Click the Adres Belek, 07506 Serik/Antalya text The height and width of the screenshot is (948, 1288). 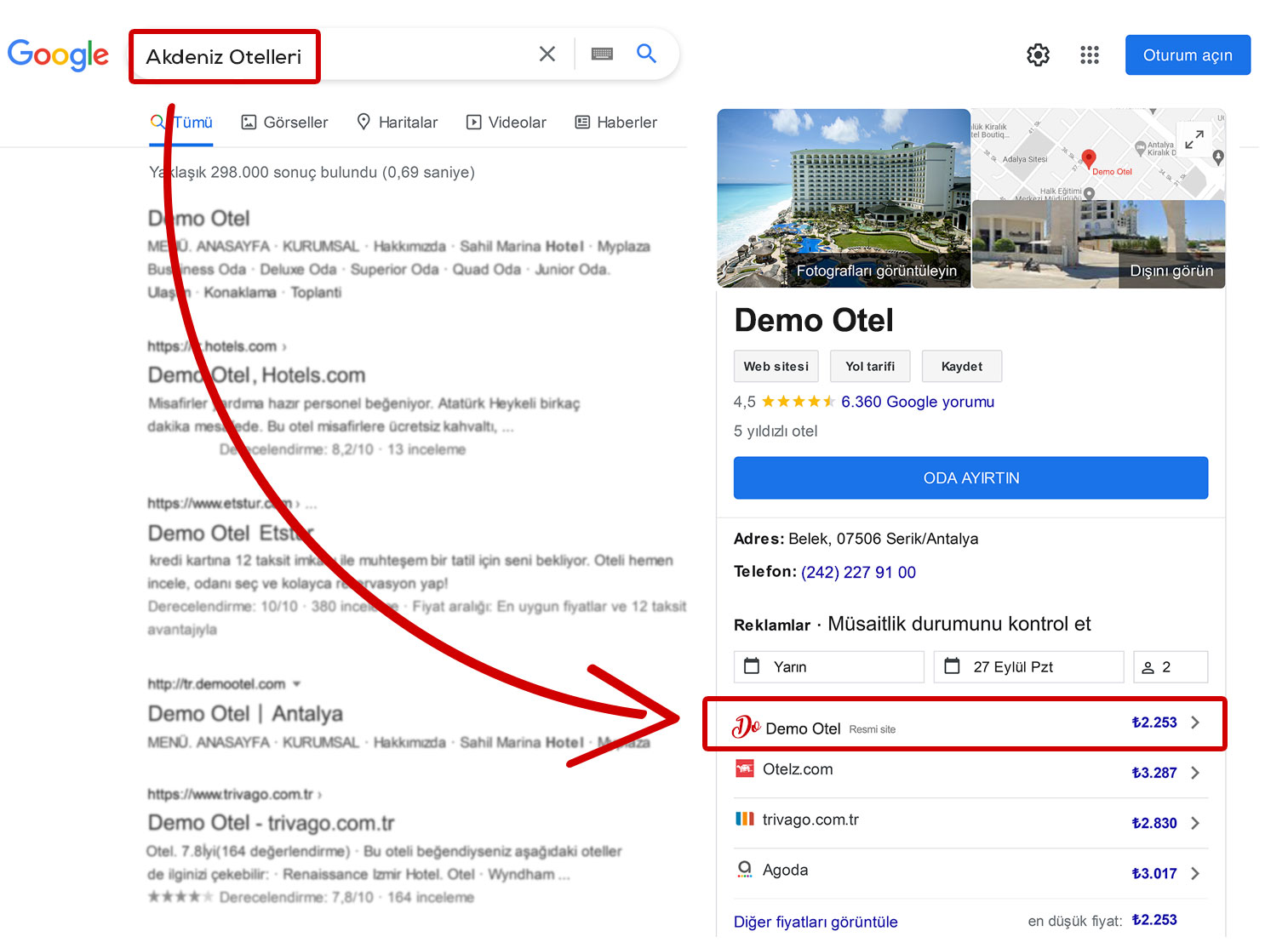click(856, 539)
